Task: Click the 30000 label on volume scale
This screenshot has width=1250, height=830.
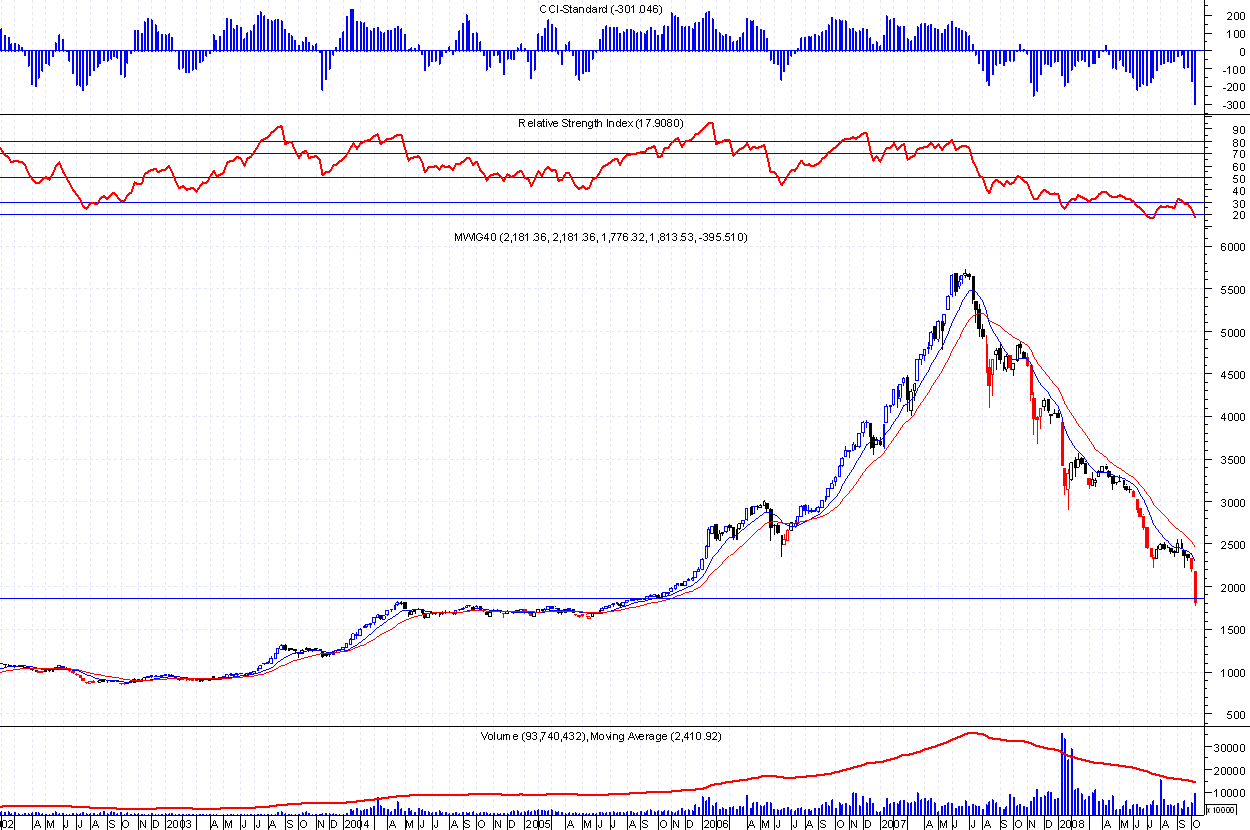Action: (1230, 747)
